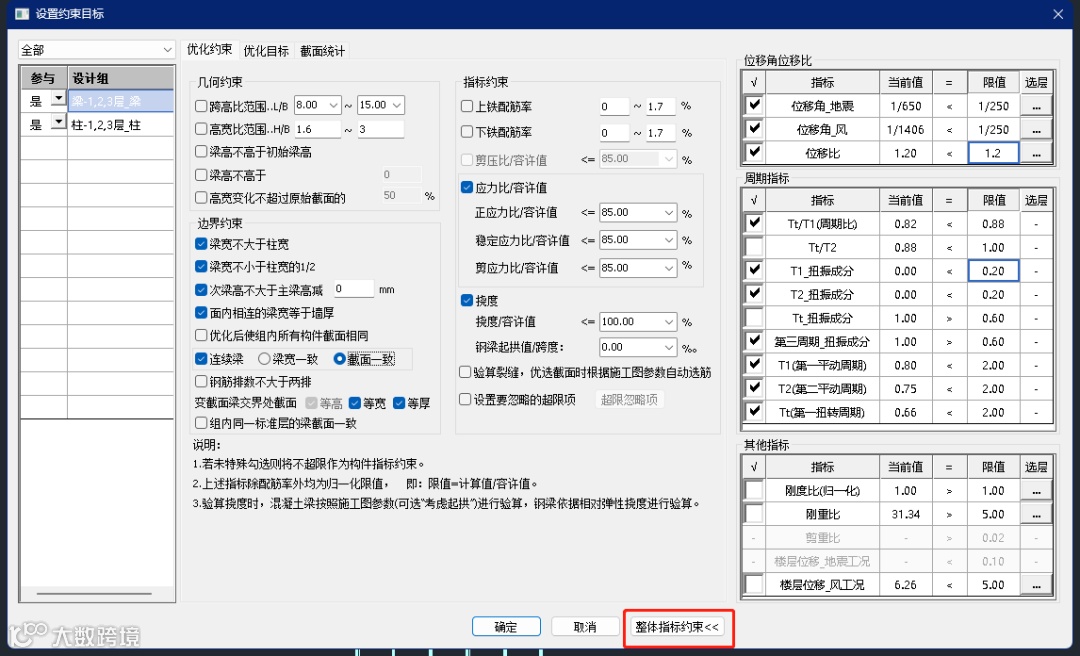Viewport: 1080px width, 656px height.
Task: Click the 次梁高 mm value field
Action: pyautogui.click(x=354, y=289)
